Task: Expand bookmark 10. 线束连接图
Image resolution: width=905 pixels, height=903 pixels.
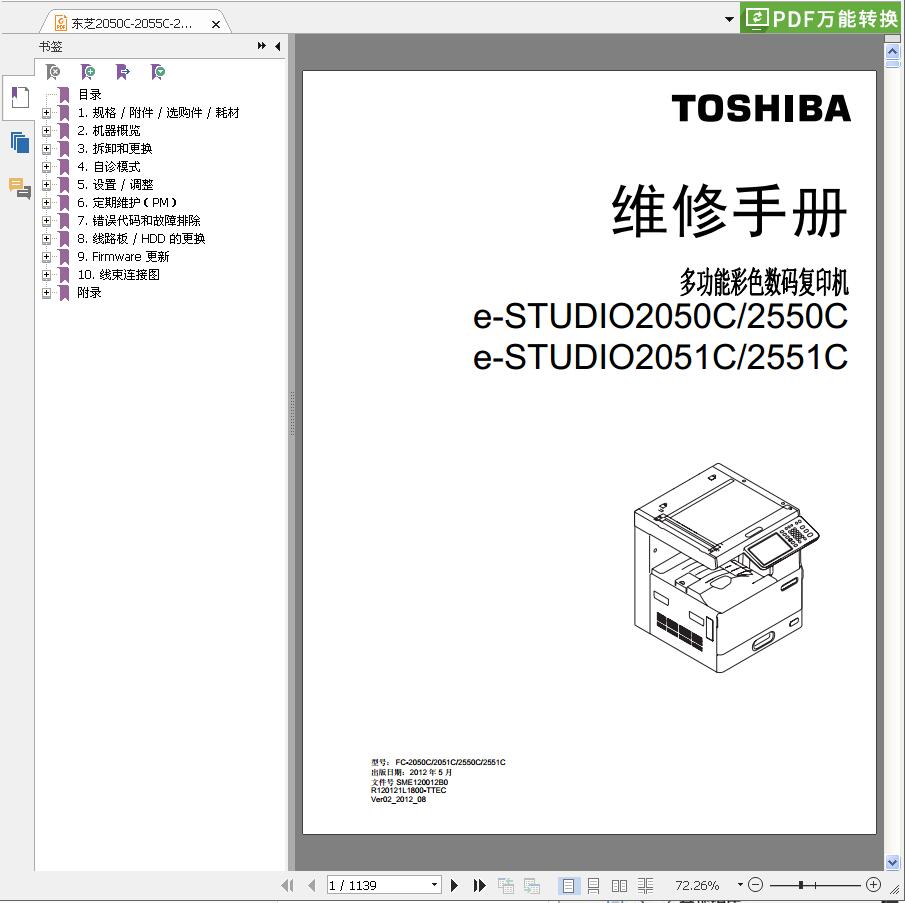Action: (46, 275)
